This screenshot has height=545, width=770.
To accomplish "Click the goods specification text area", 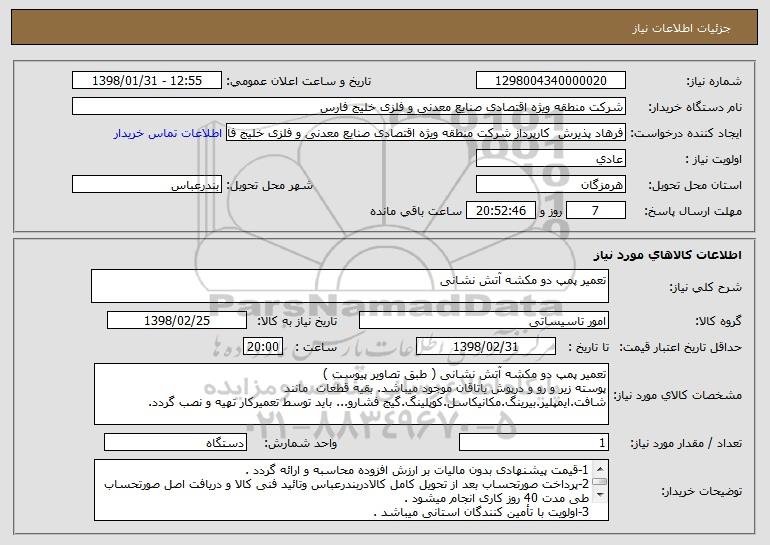I will pyautogui.click(x=351, y=394).
